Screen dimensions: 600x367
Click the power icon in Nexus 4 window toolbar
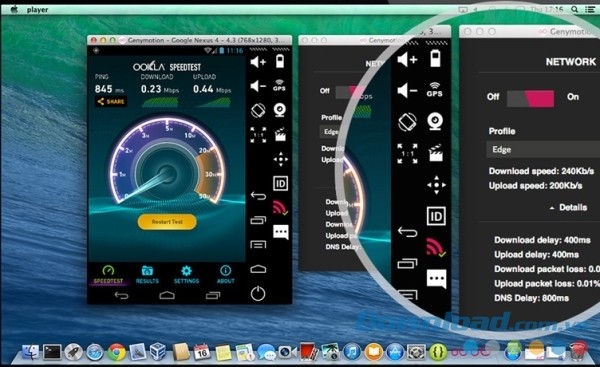(x=258, y=294)
